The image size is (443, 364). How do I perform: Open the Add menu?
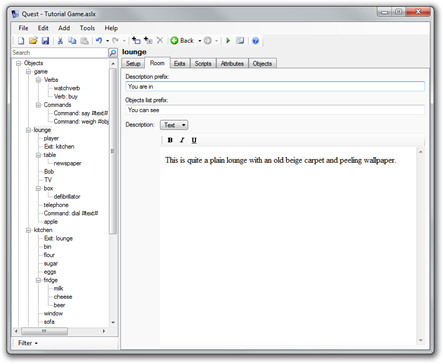pos(64,28)
